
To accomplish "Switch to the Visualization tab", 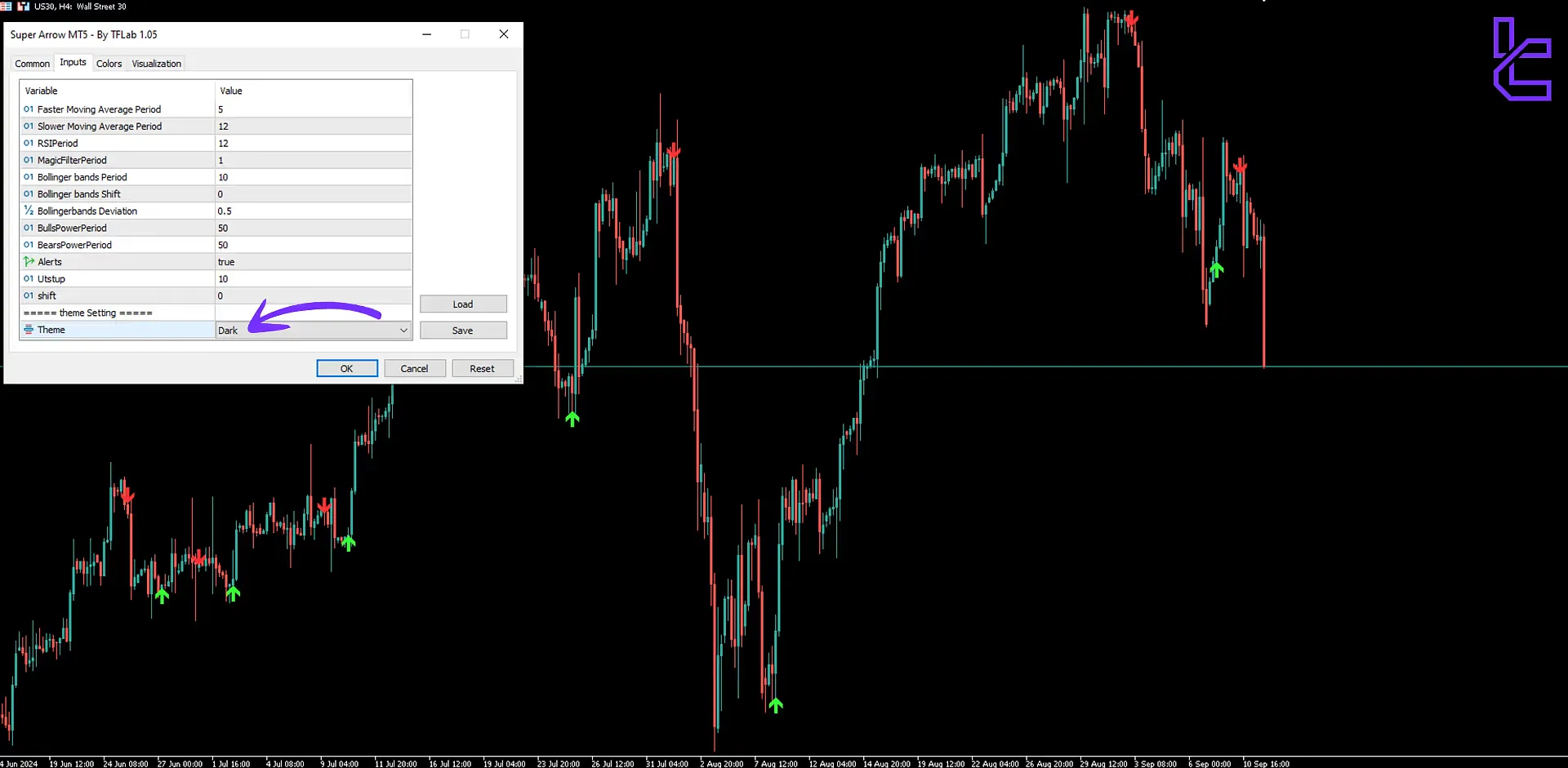I will pyautogui.click(x=156, y=63).
